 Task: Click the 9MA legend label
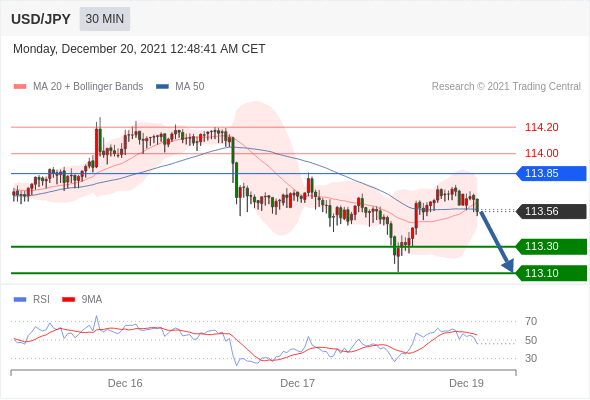pyautogui.click(x=92, y=300)
